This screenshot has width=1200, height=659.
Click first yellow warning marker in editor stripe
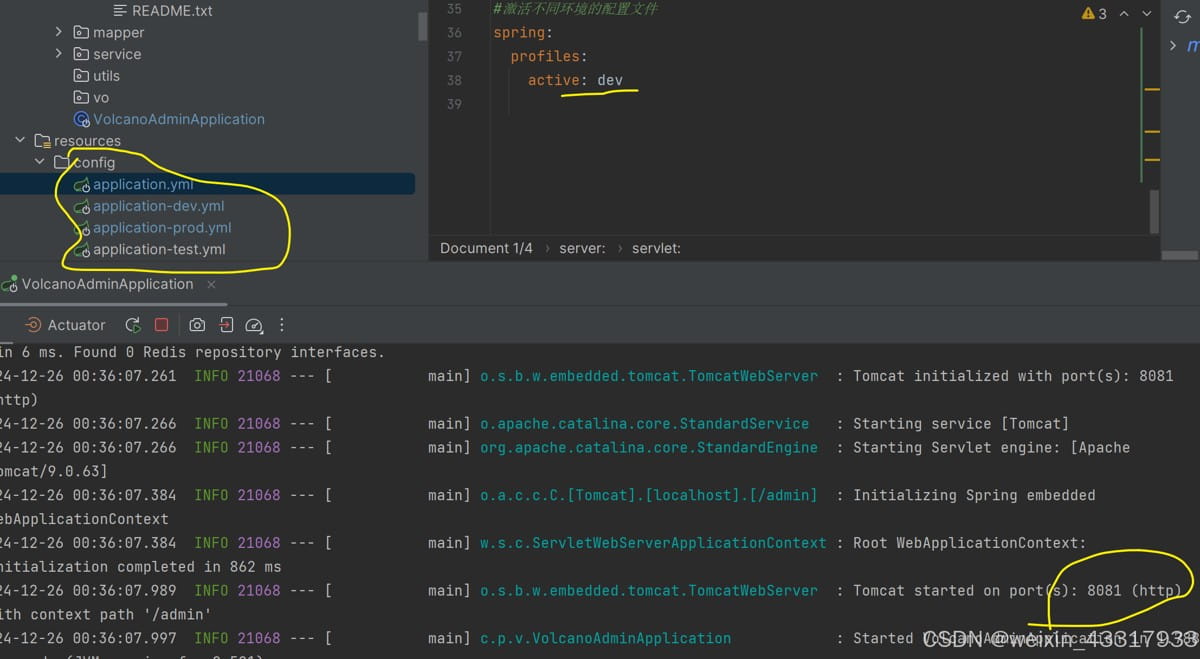tap(1151, 89)
